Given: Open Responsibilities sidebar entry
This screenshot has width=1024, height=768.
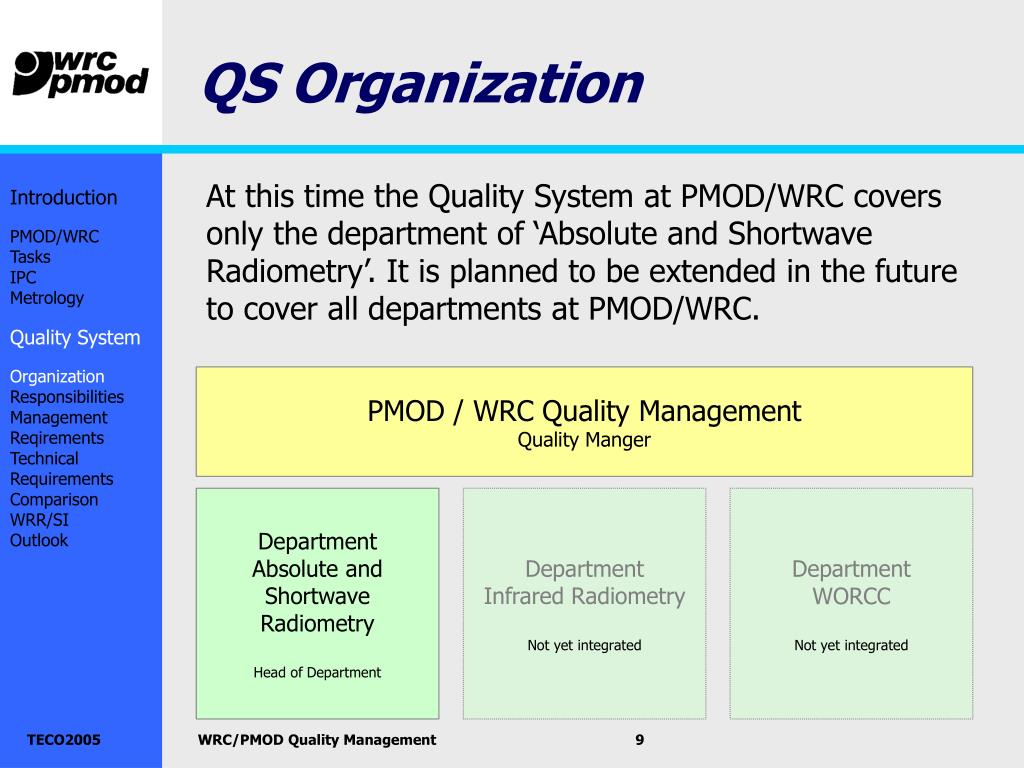Looking at the screenshot, I should pos(67,397).
